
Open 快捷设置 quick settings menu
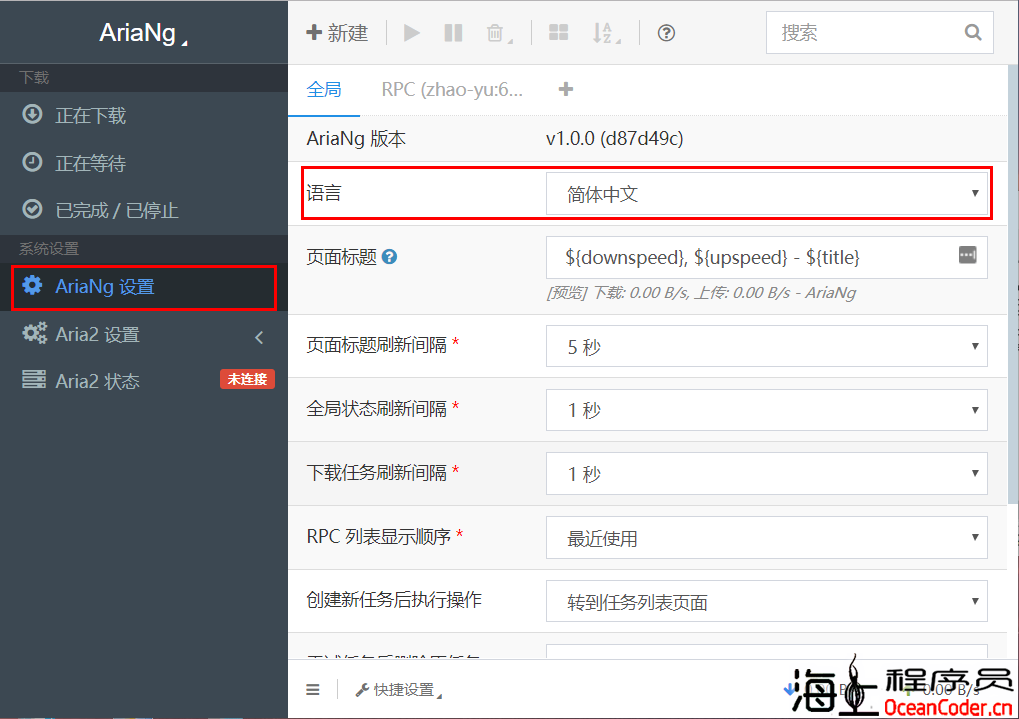pyautogui.click(x=398, y=690)
